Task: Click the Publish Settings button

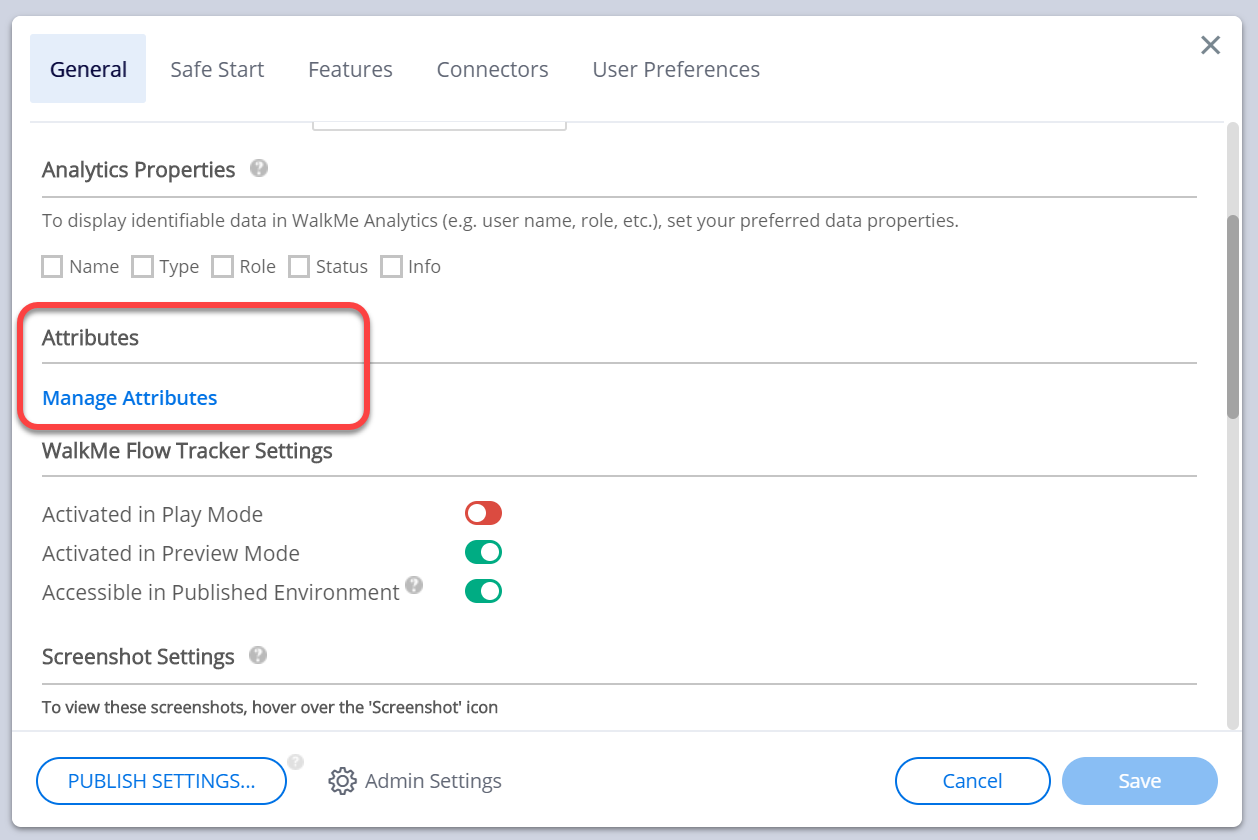Action: (x=162, y=781)
